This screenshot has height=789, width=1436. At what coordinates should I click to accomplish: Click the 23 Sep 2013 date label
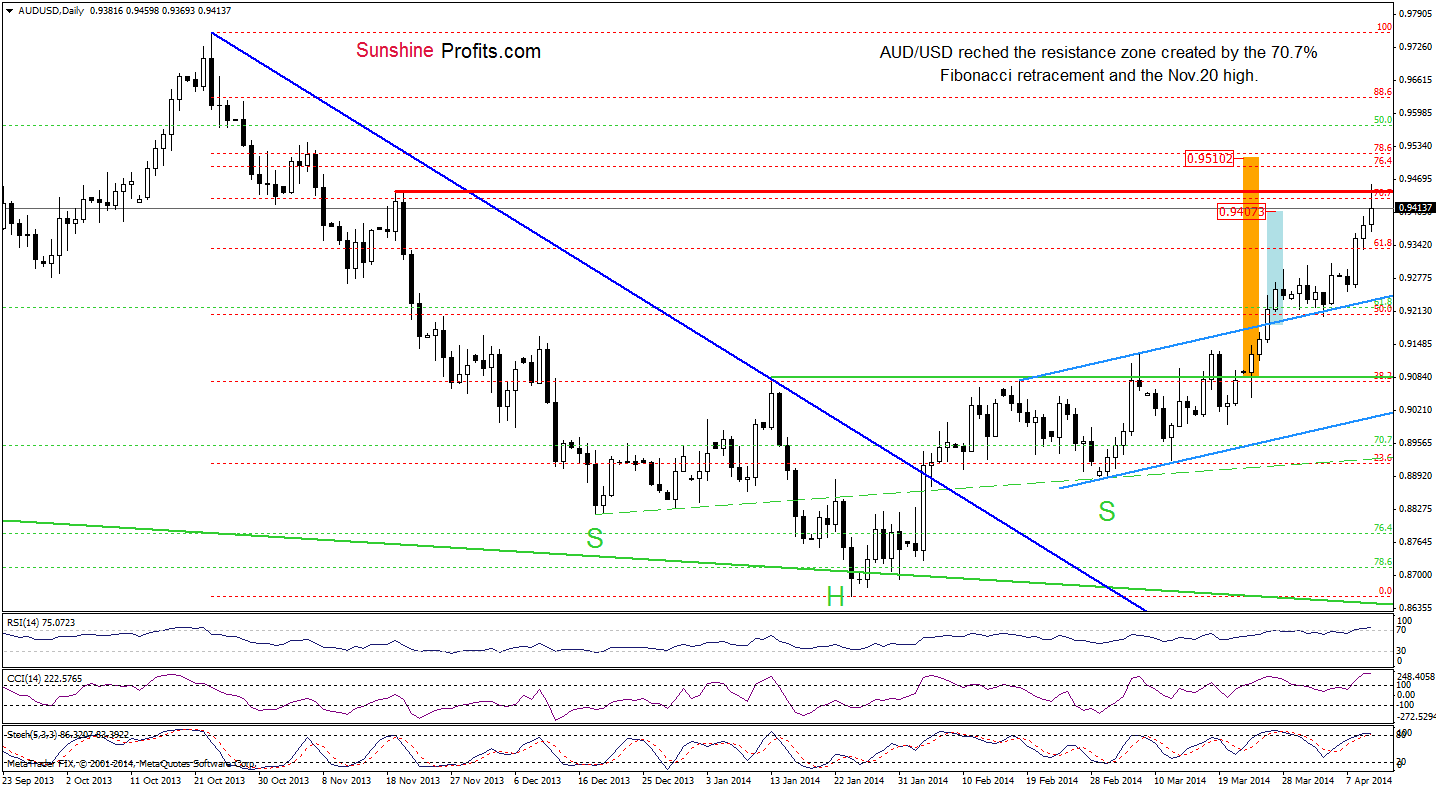(29, 780)
